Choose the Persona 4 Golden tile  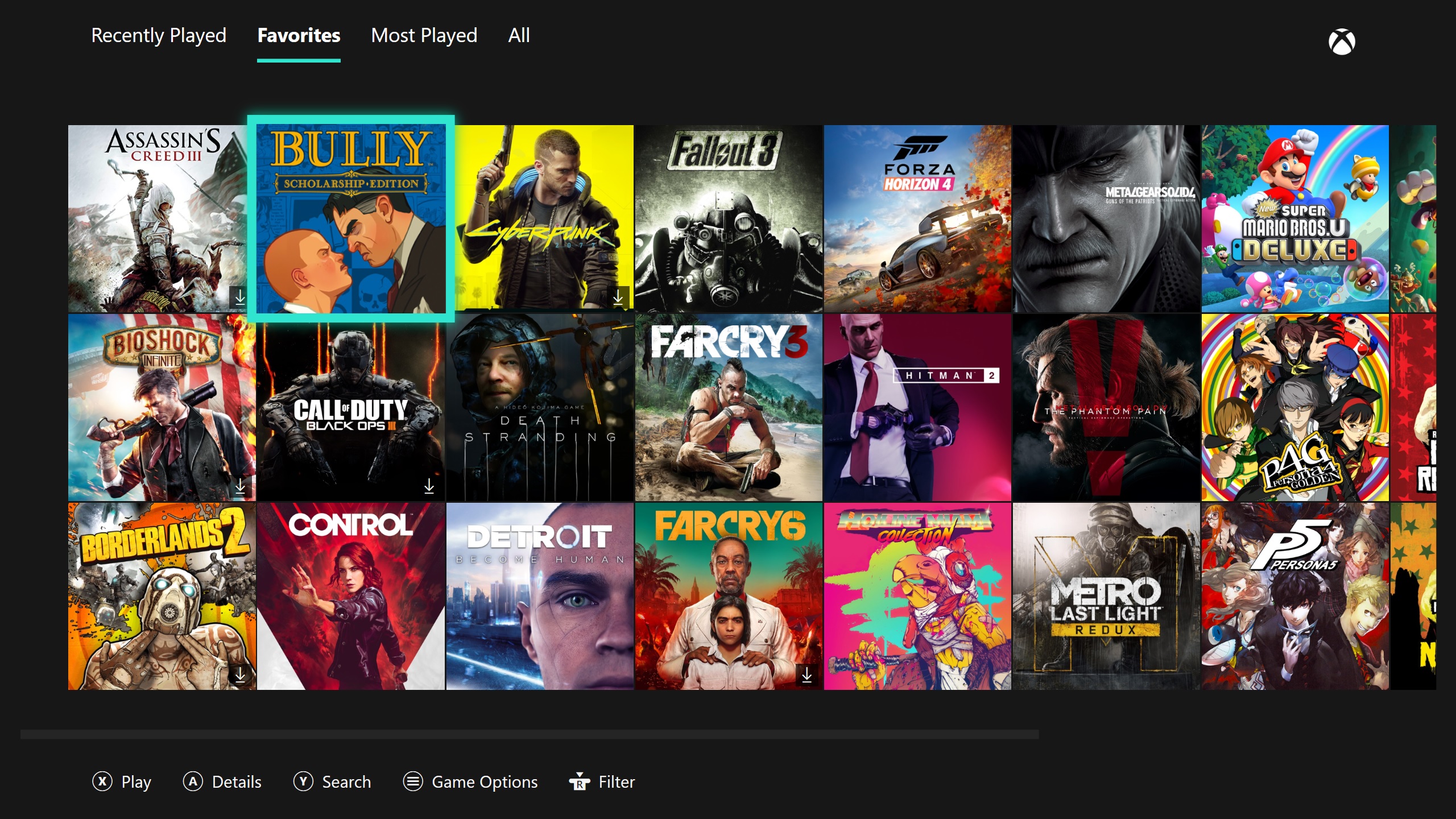point(1295,408)
